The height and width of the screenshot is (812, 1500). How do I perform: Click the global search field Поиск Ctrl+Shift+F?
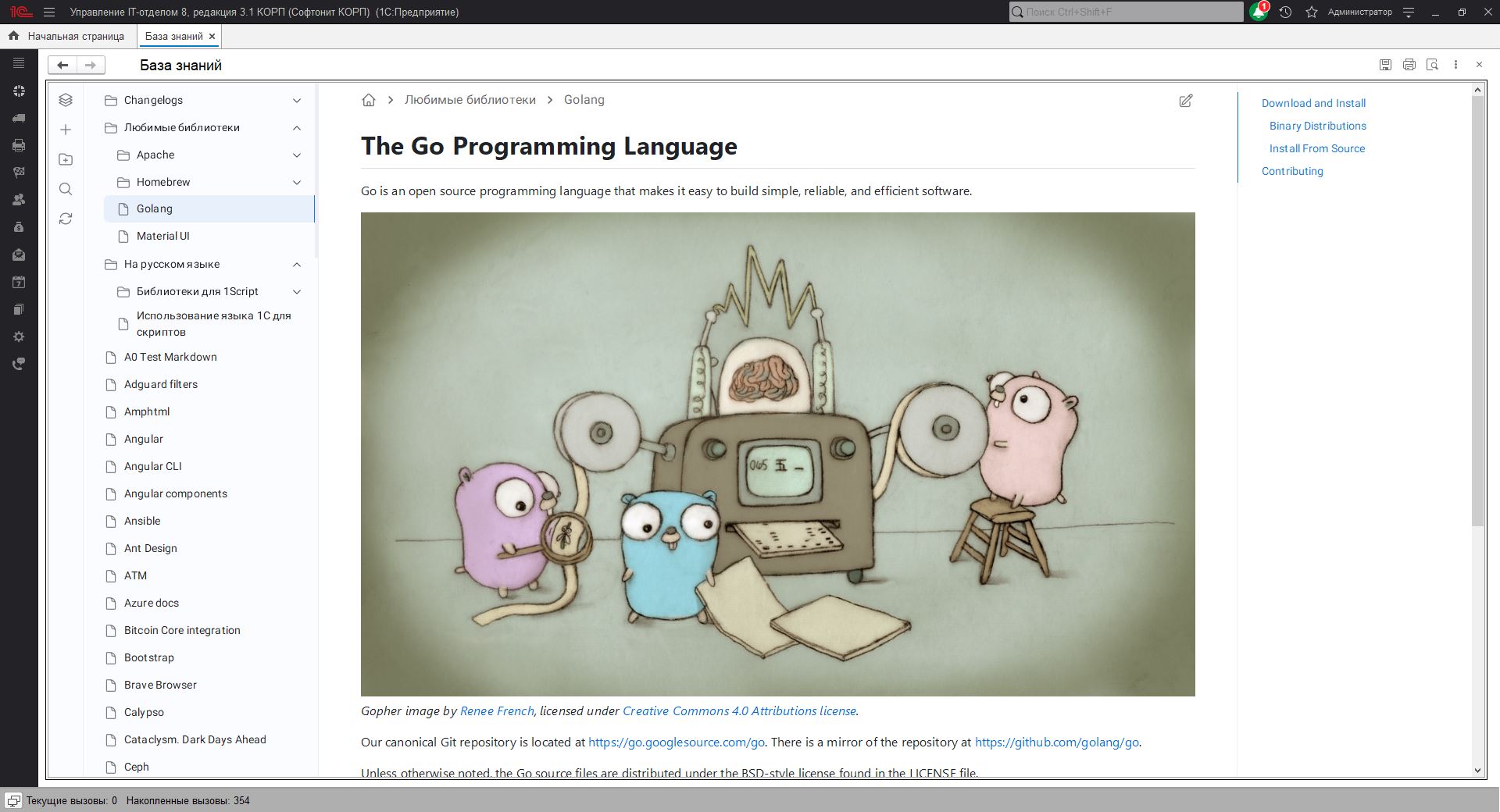(1126, 12)
